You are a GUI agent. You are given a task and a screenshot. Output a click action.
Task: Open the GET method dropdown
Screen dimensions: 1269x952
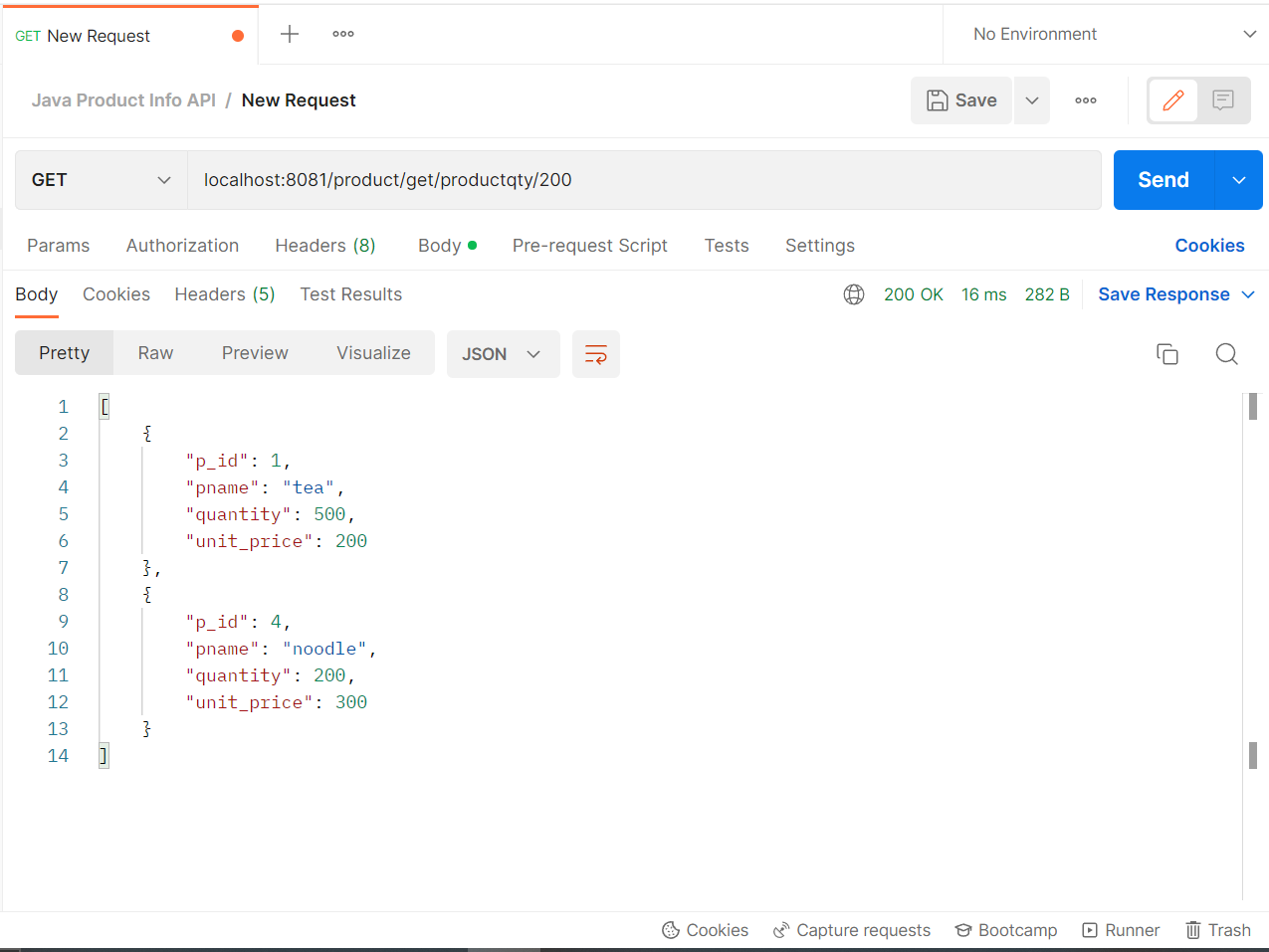point(100,180)
